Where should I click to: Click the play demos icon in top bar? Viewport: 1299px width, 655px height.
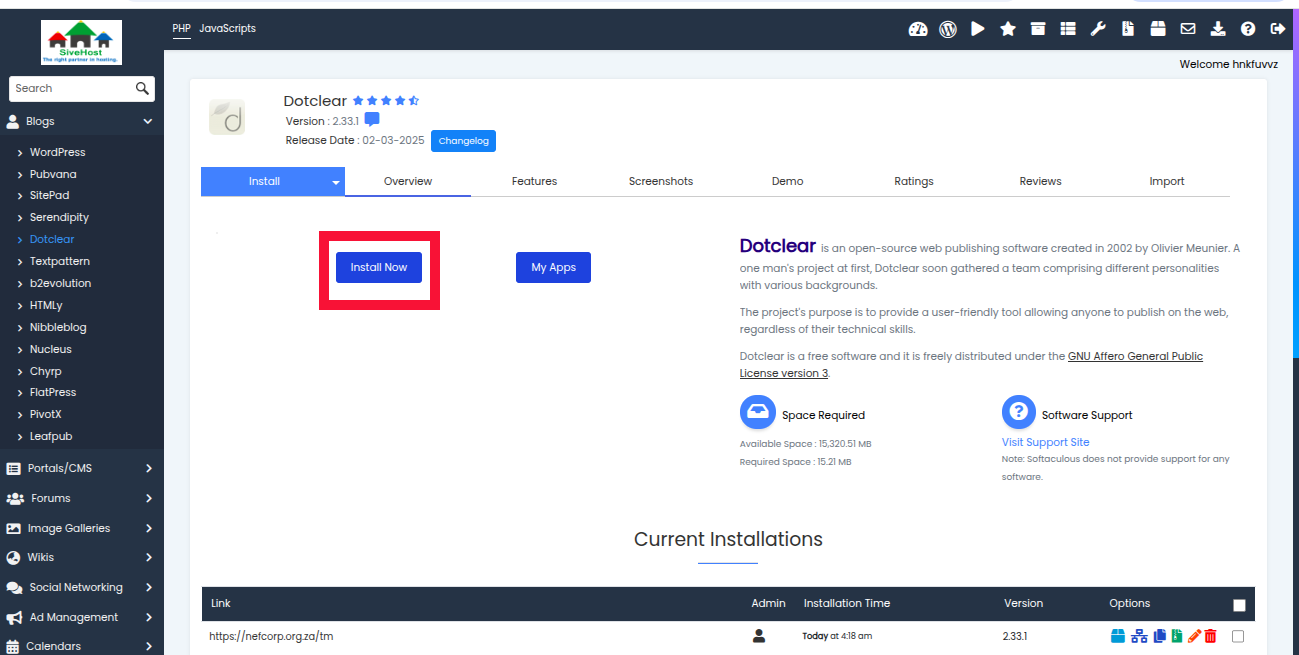[978, 29]
